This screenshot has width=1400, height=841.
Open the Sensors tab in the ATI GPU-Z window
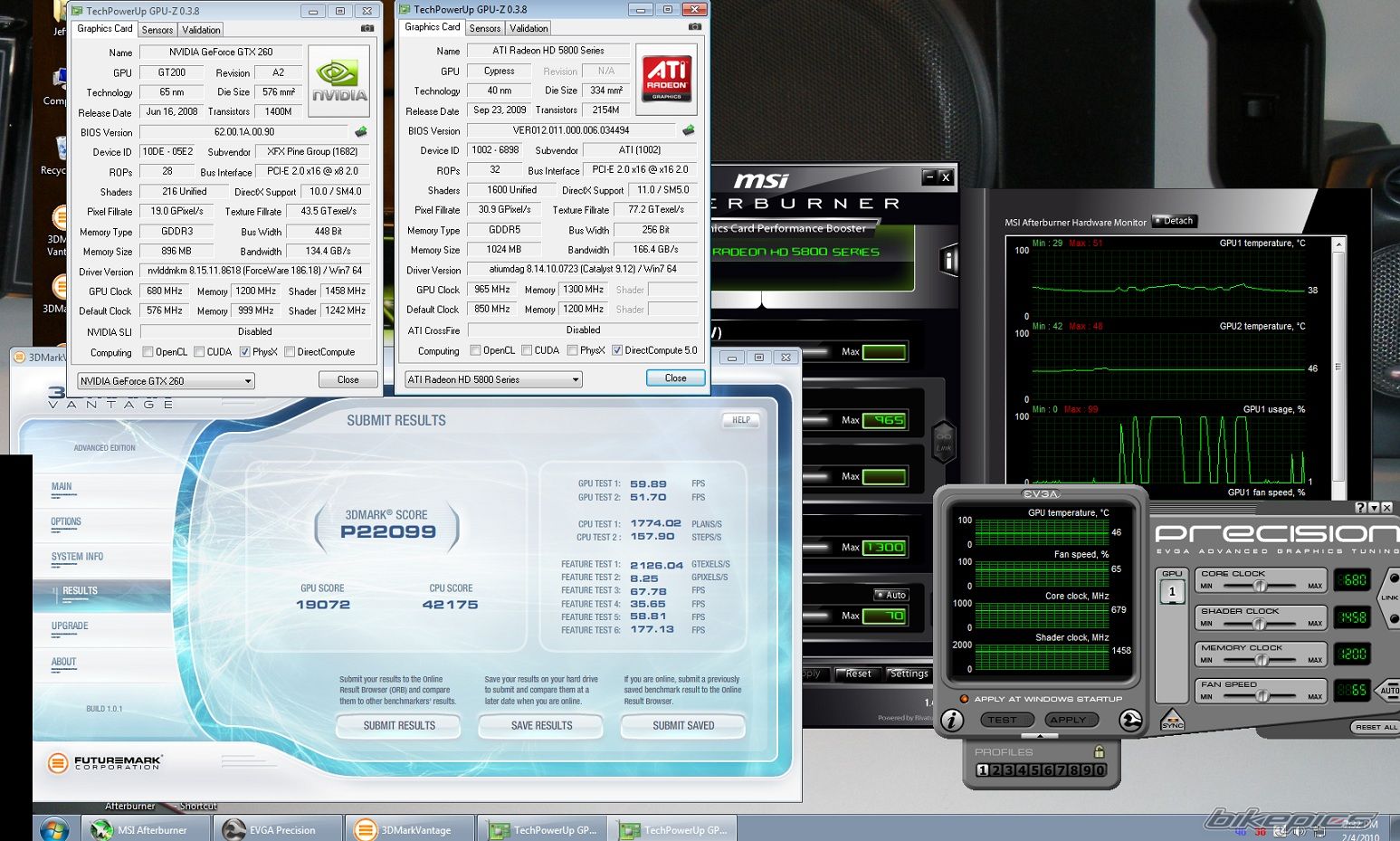click(485, 28)
